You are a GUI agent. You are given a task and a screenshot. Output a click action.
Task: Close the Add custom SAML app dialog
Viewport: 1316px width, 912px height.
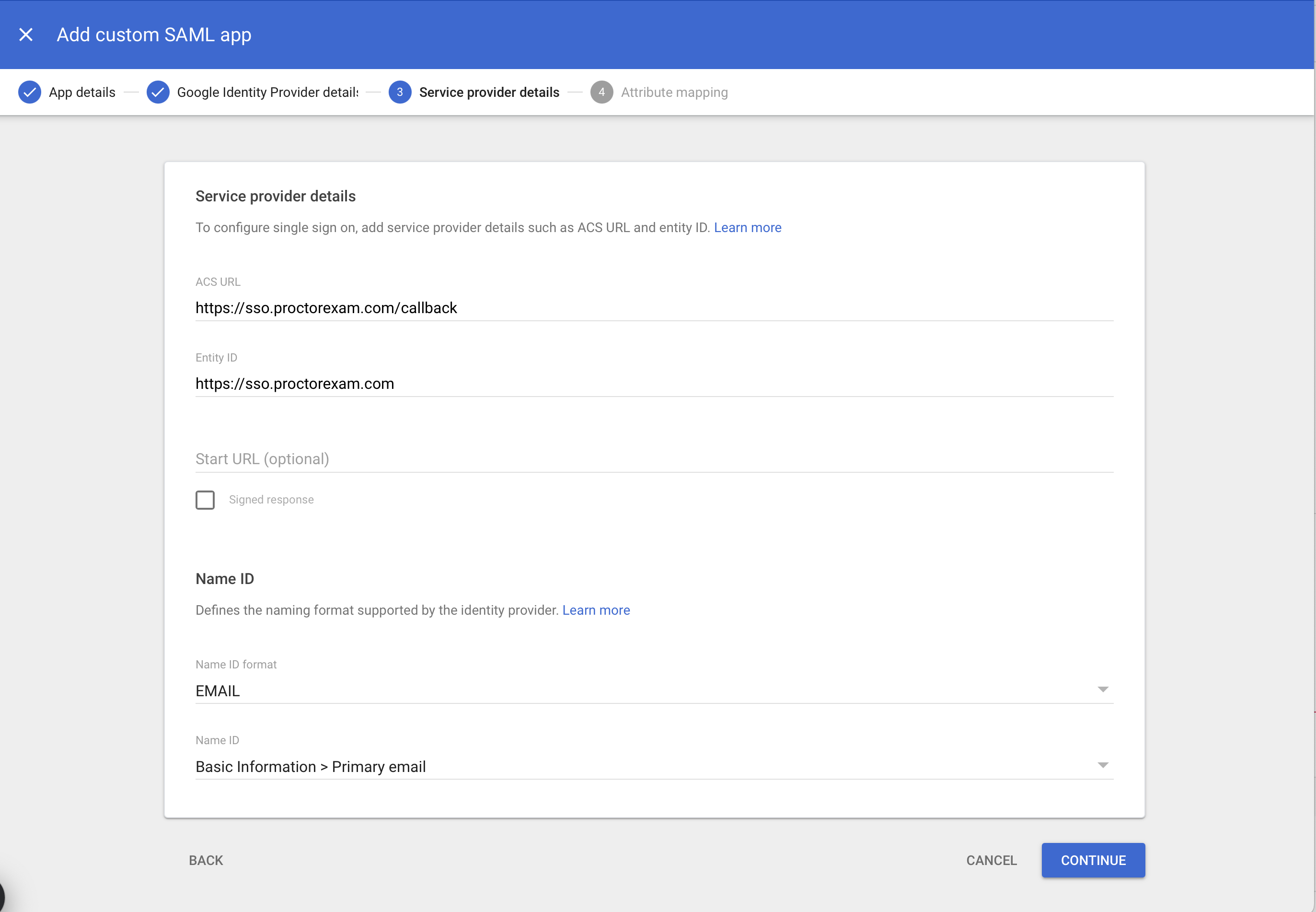point(26,35)
